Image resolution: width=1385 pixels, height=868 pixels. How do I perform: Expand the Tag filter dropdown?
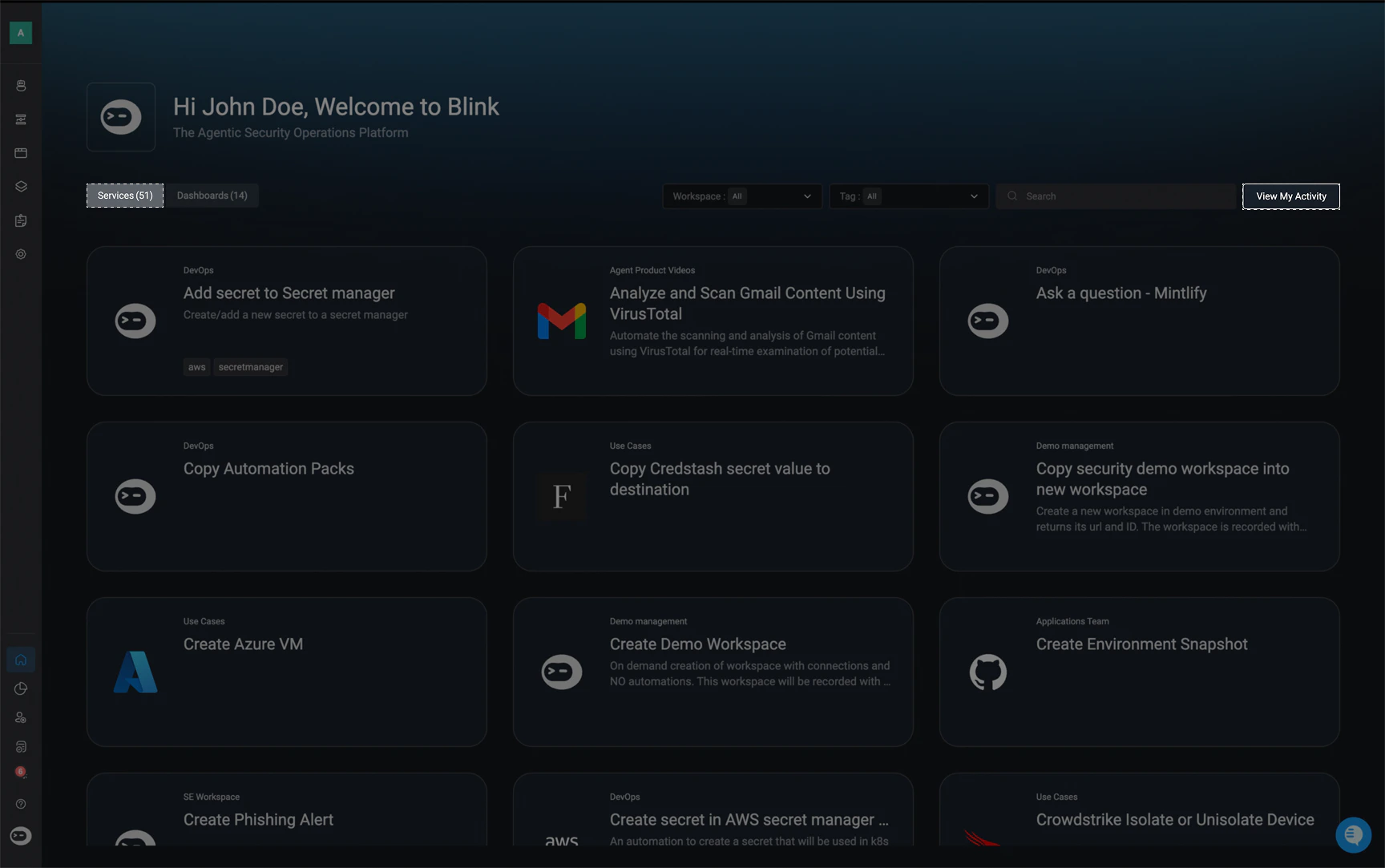point(909,196)
